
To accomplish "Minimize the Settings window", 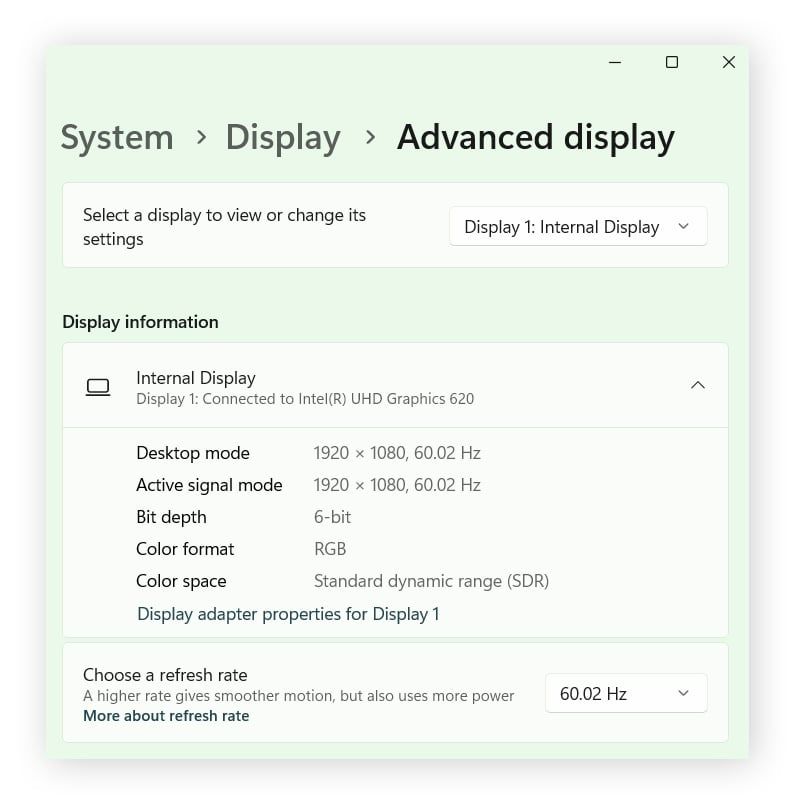I will [x=614, y=62].
